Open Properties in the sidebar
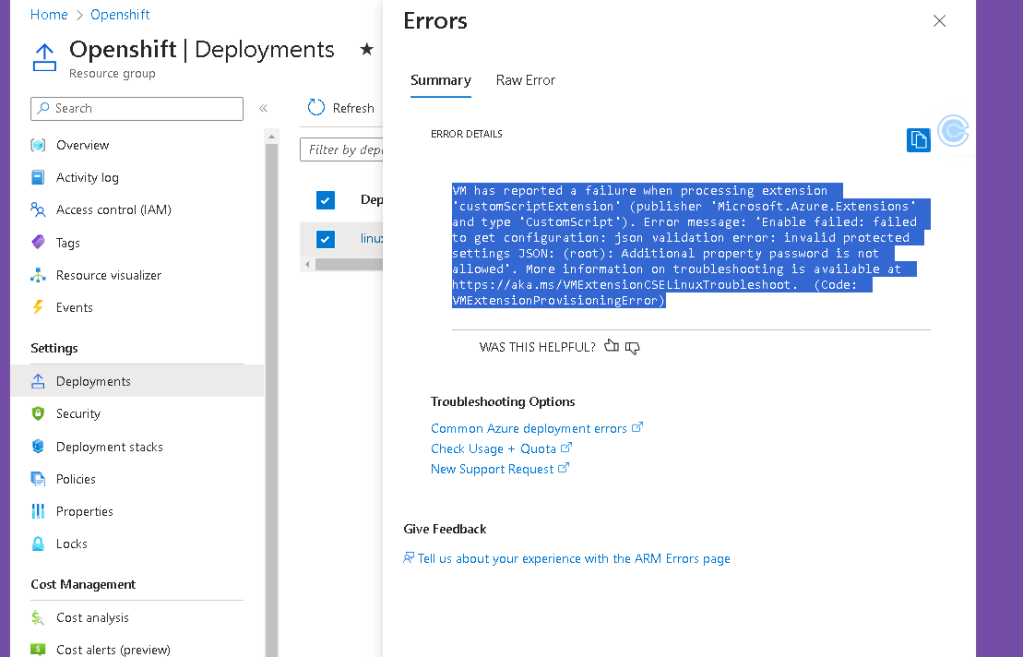This screenshot has width=1023, height=657. 84,512
